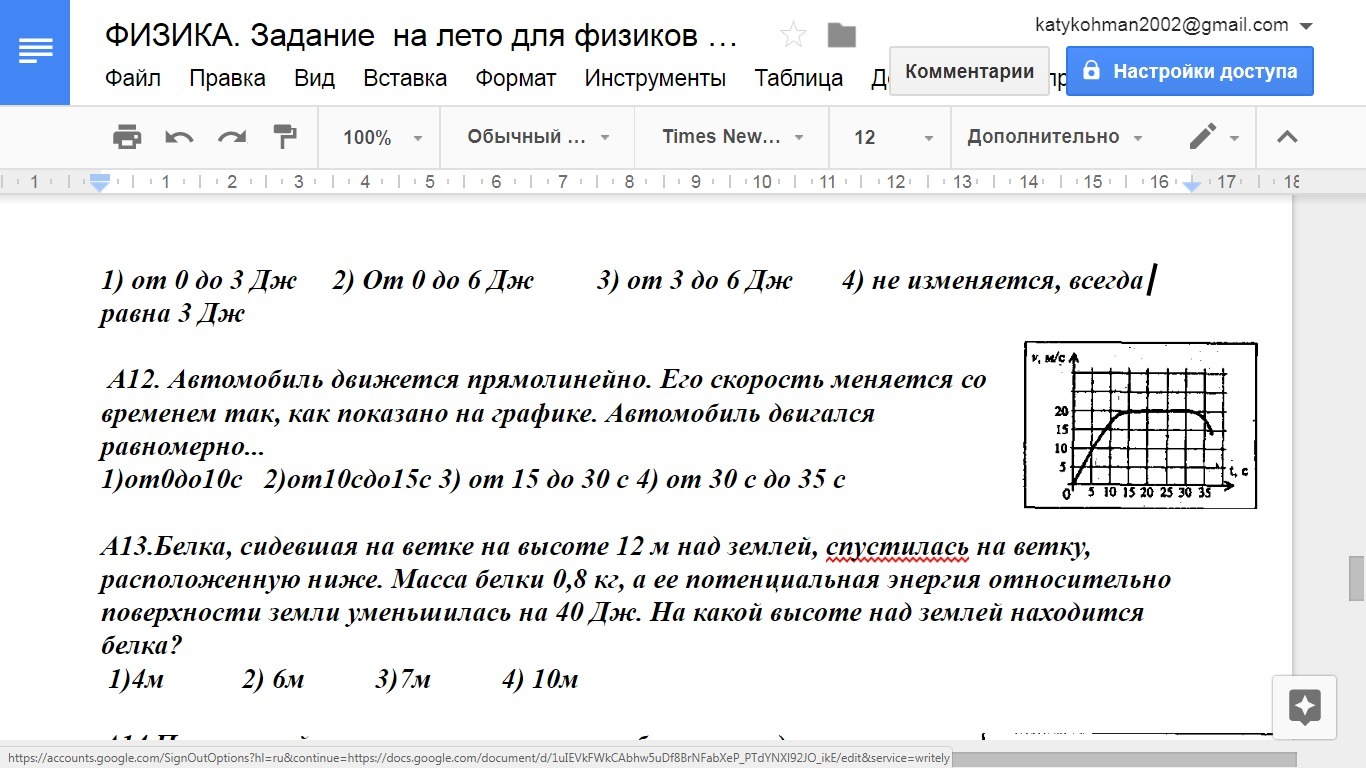This screenshot has height=768, width=1366.
Task: Click the undo arrow icon
Action: [180, 137]
